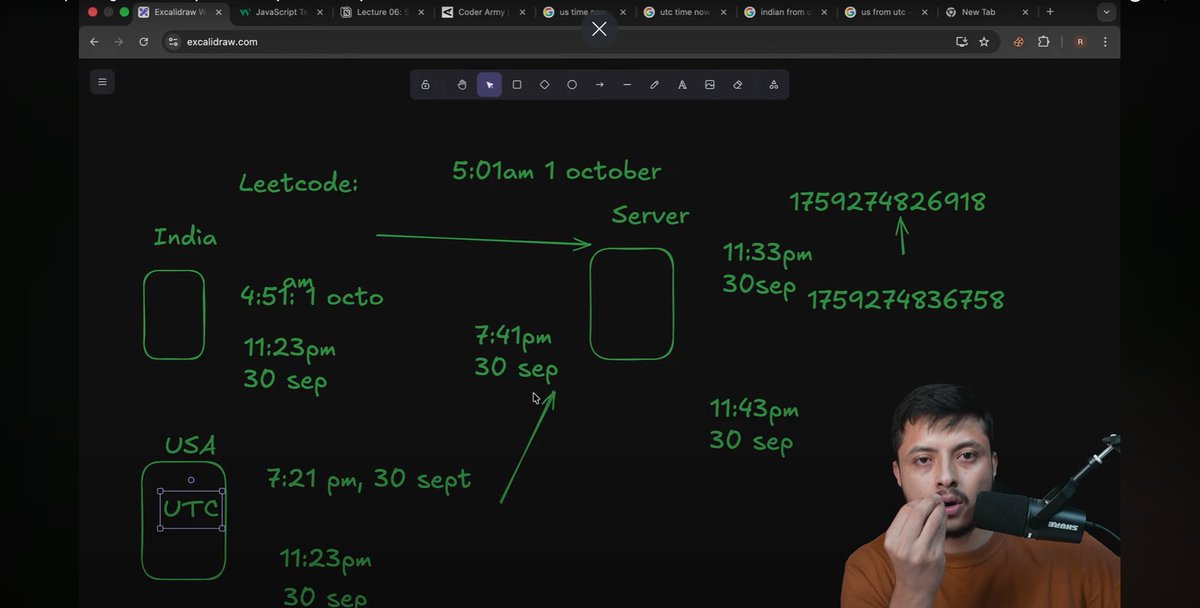Select the Line tool
This screenshot has width=1200, height=608.
click(627, 85)
